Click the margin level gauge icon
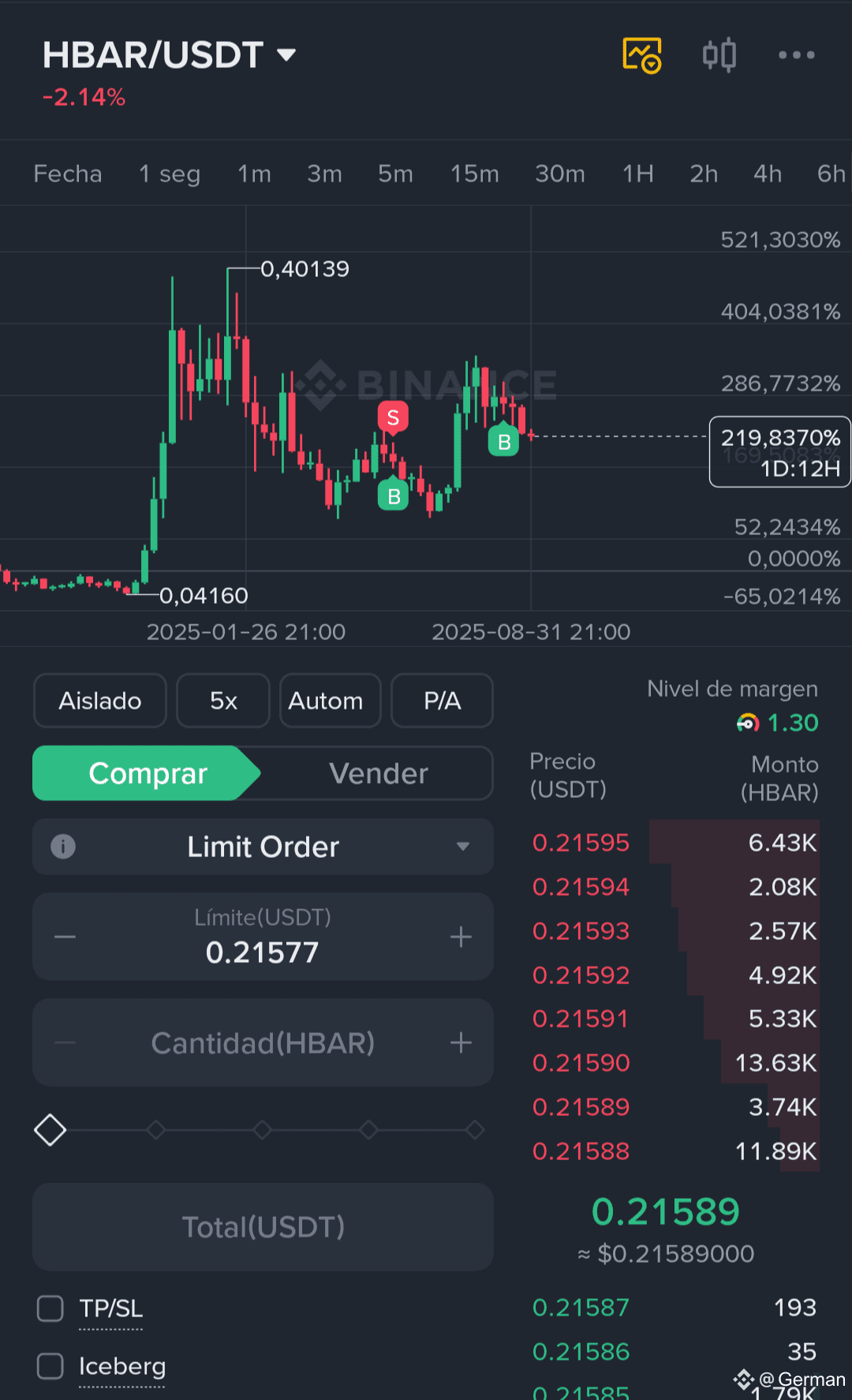The width and height of the screenshot is (852, 1400). 748,722
